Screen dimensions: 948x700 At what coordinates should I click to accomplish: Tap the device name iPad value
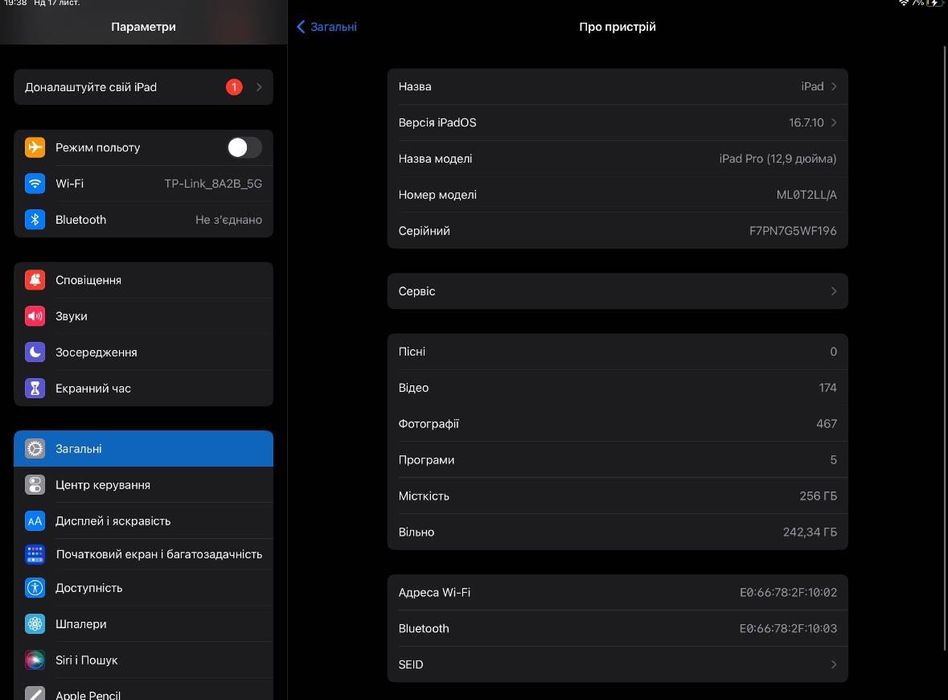[812, 86]
